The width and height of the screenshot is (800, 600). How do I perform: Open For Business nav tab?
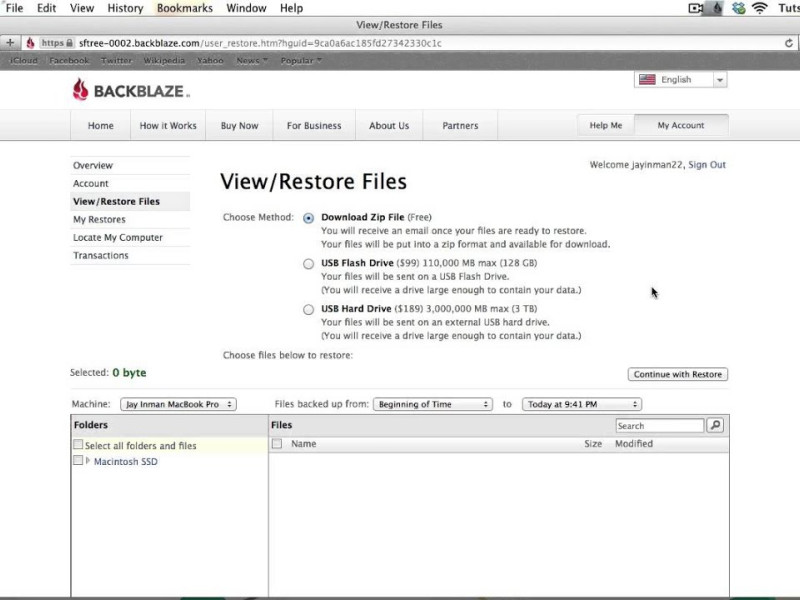pyautogui.click(x=314, y=126)
